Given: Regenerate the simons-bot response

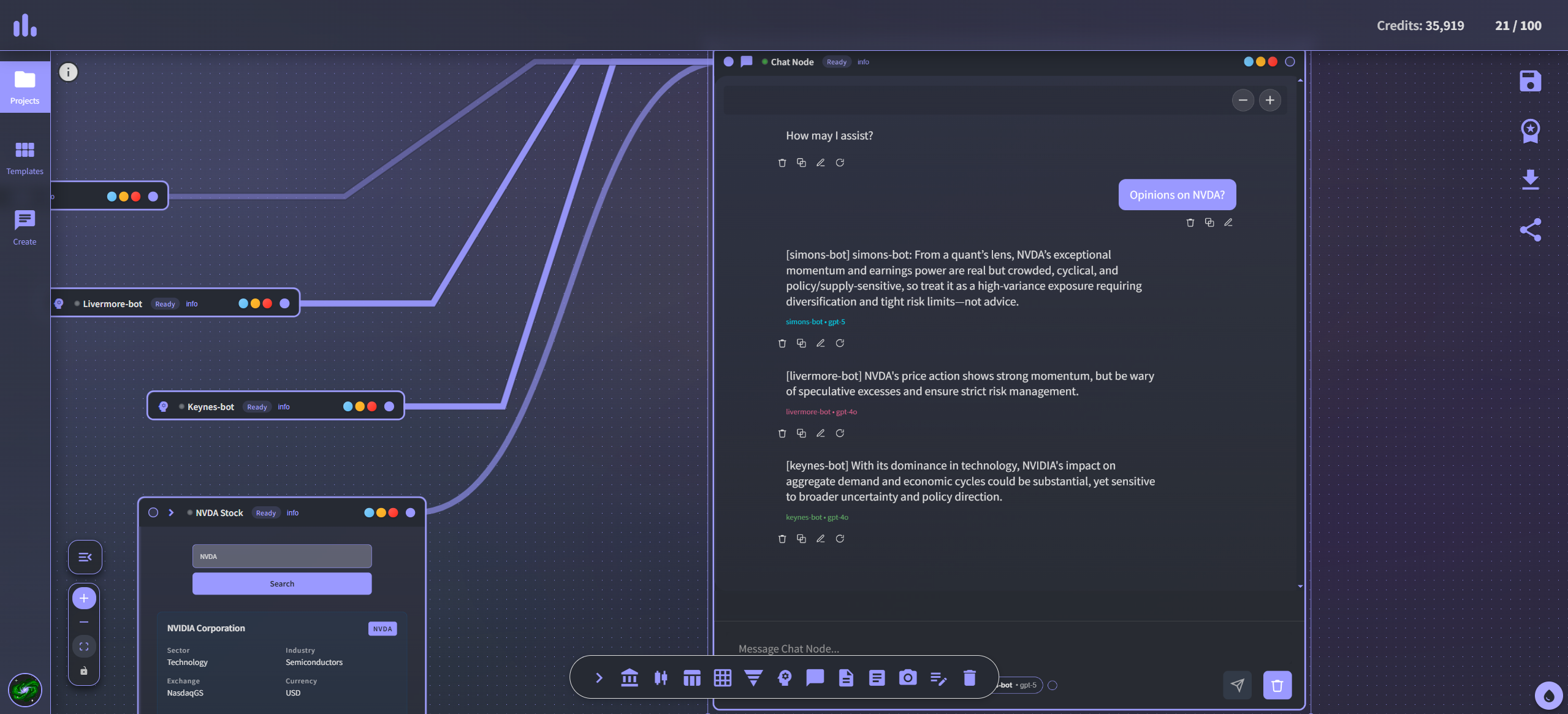Looking at the screenshot, I should [840, 343].
